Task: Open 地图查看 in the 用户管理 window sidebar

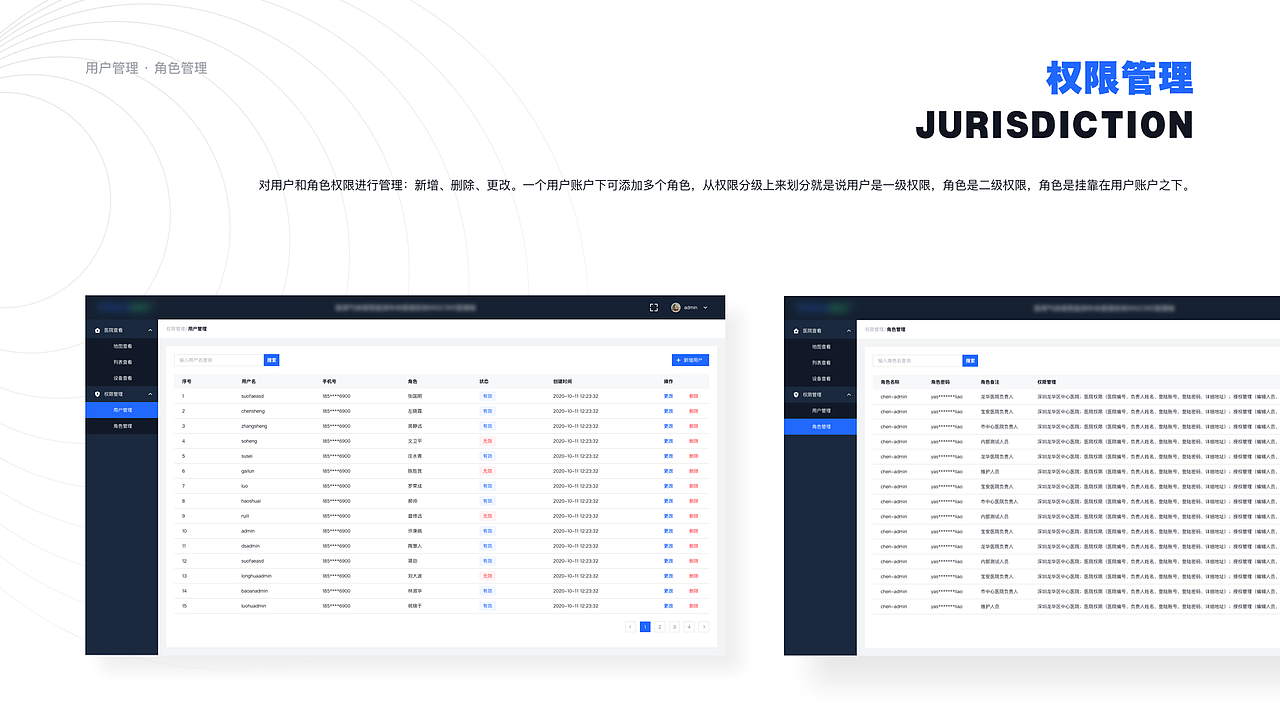Action: (122, 346)
